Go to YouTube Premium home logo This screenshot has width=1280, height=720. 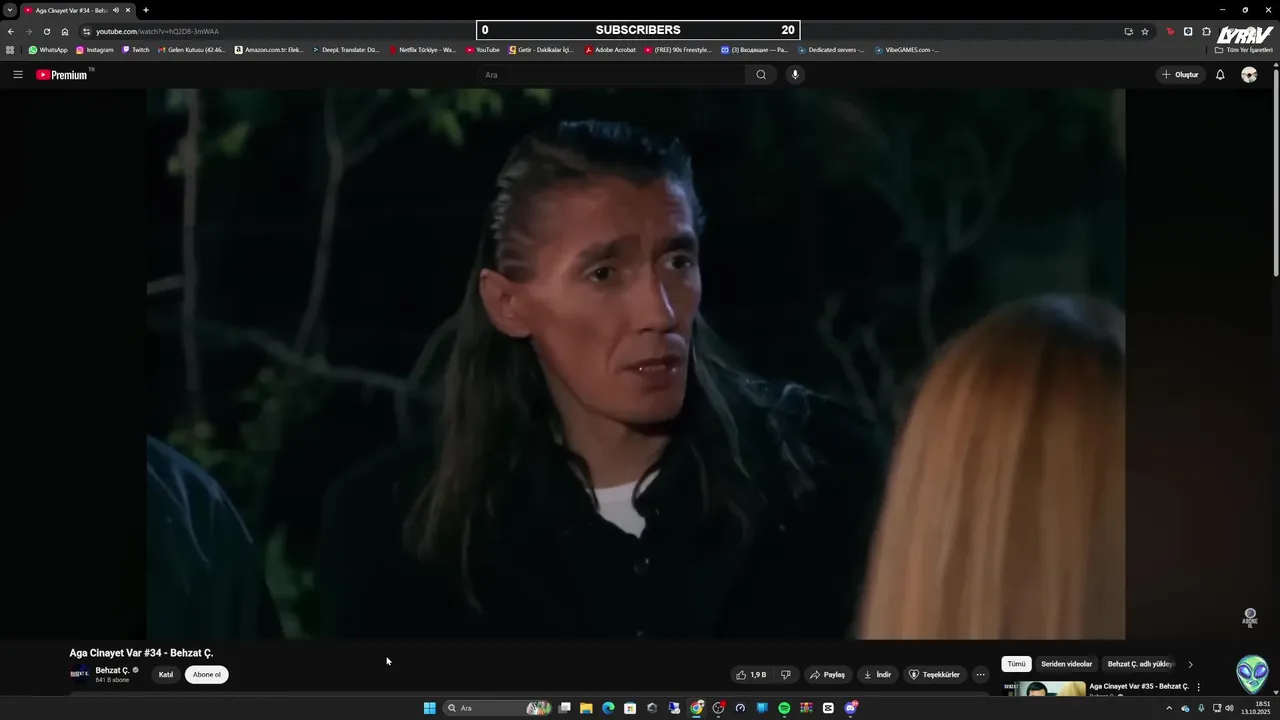tap(64, 75)
